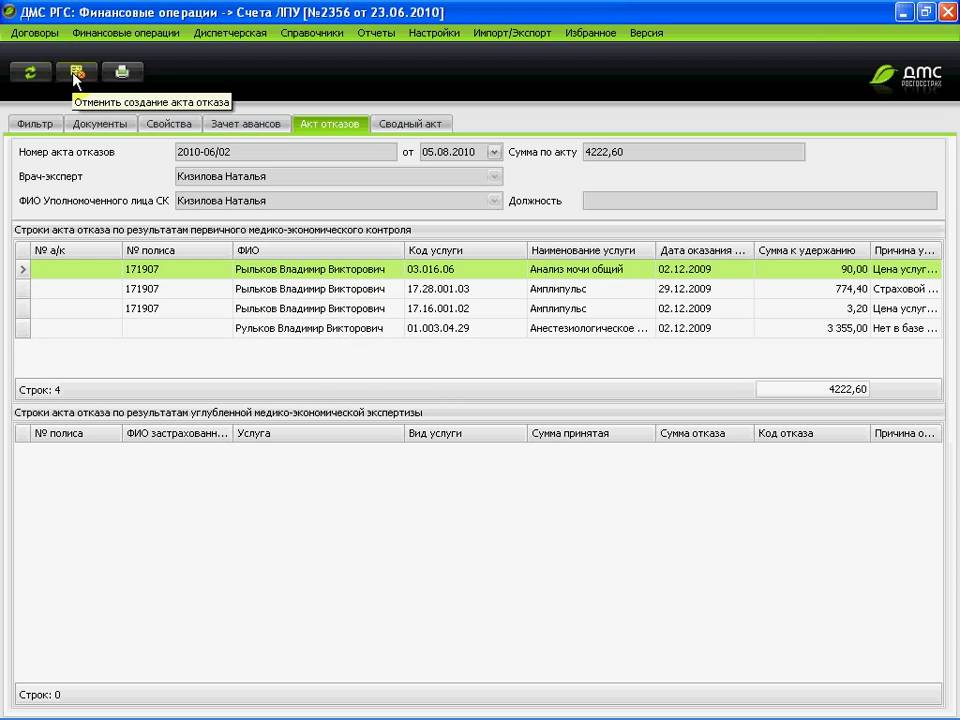Click Рульков Владимир Викторович name cell
Screen dimensions: 960x720
click(x=318, y=328)
